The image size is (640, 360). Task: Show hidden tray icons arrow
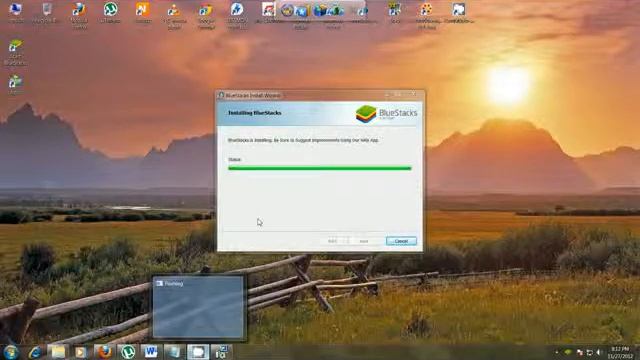click(557, 352)
